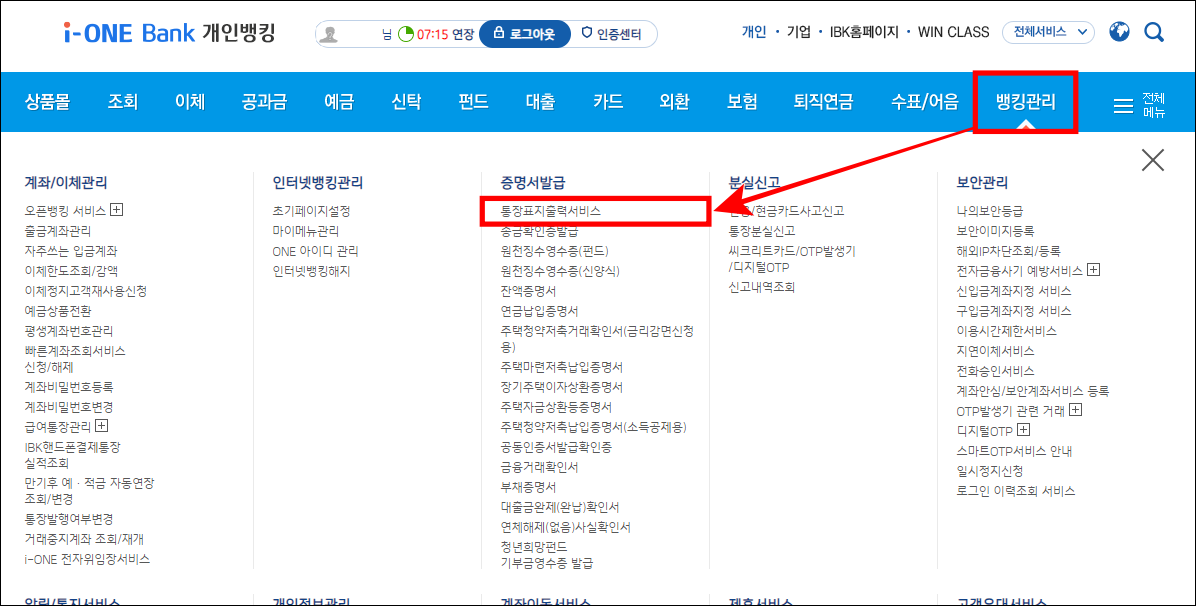
Task: Open the 전체메뉴 hamburger icon
Action: click(1122, 104)
